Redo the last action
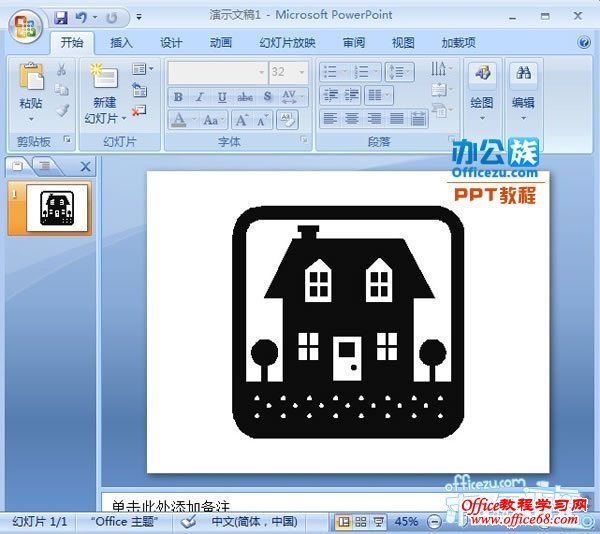 tap(112, 18)
